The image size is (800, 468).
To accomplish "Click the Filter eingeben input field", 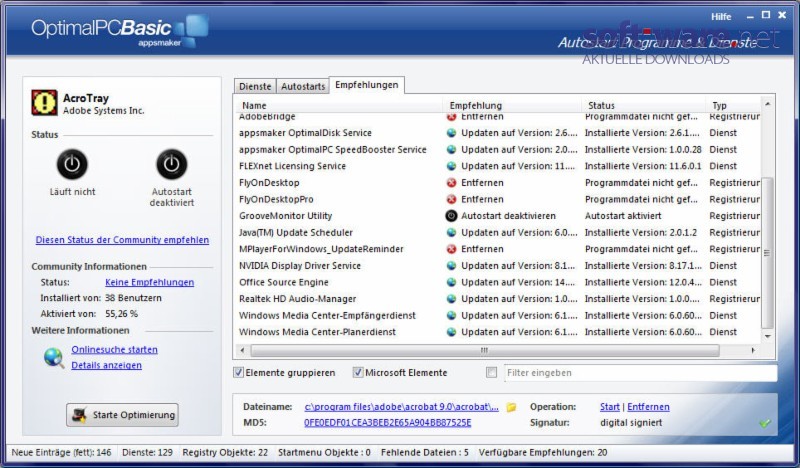I will point(641,373).
